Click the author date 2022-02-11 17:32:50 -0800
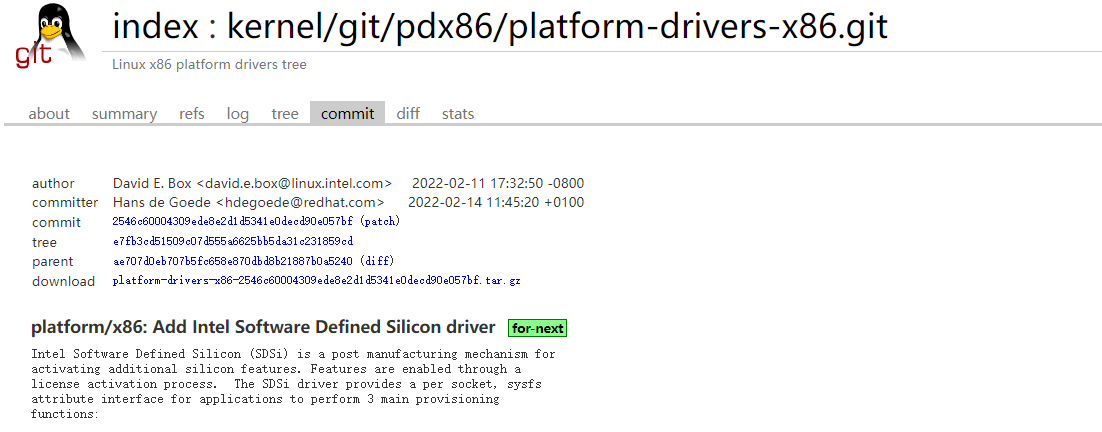 coord(498,183)
